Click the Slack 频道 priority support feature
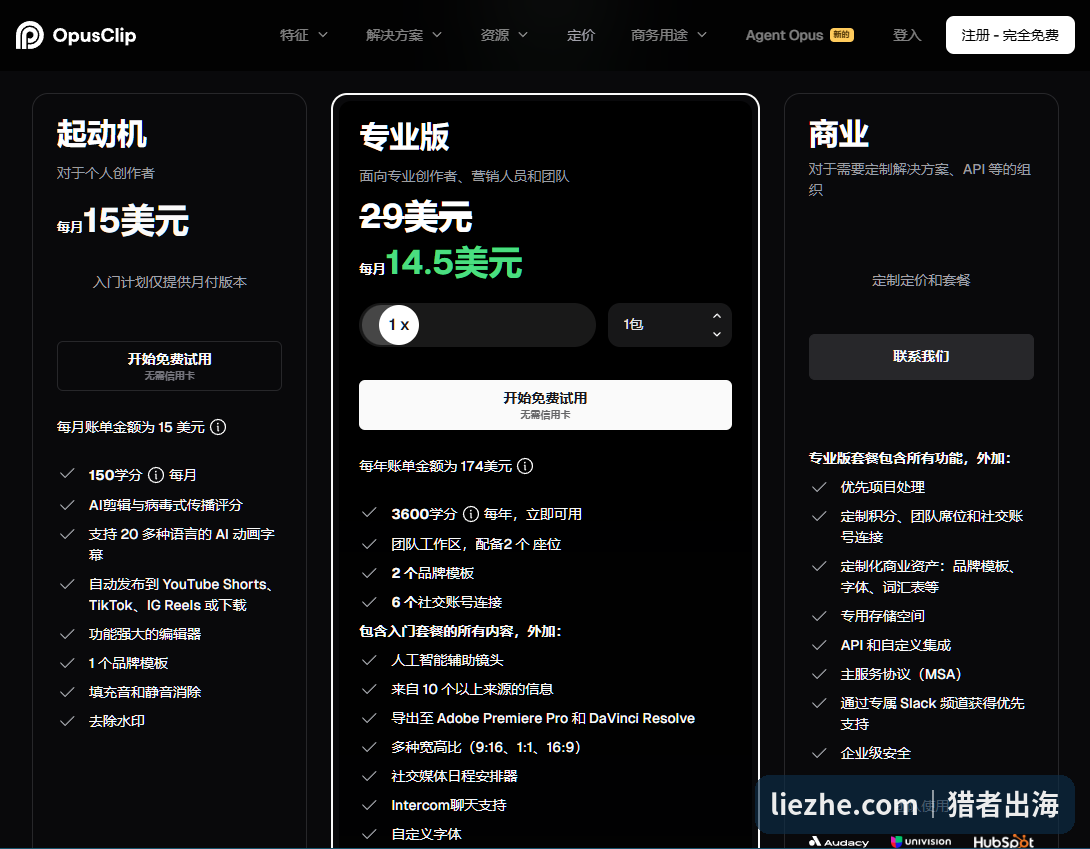Image resolution: width=1090 pixels, height=849 pixels. coord(932,713)
